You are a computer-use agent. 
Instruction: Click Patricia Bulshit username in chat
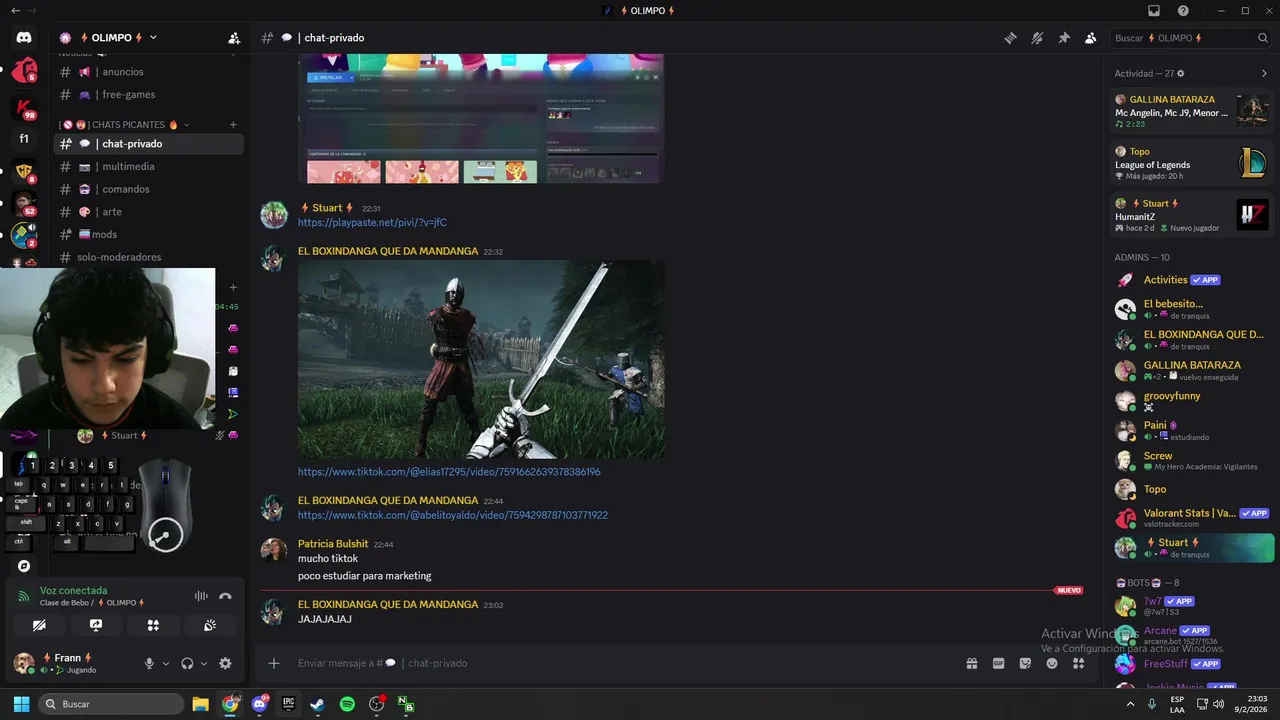[333, 544]
